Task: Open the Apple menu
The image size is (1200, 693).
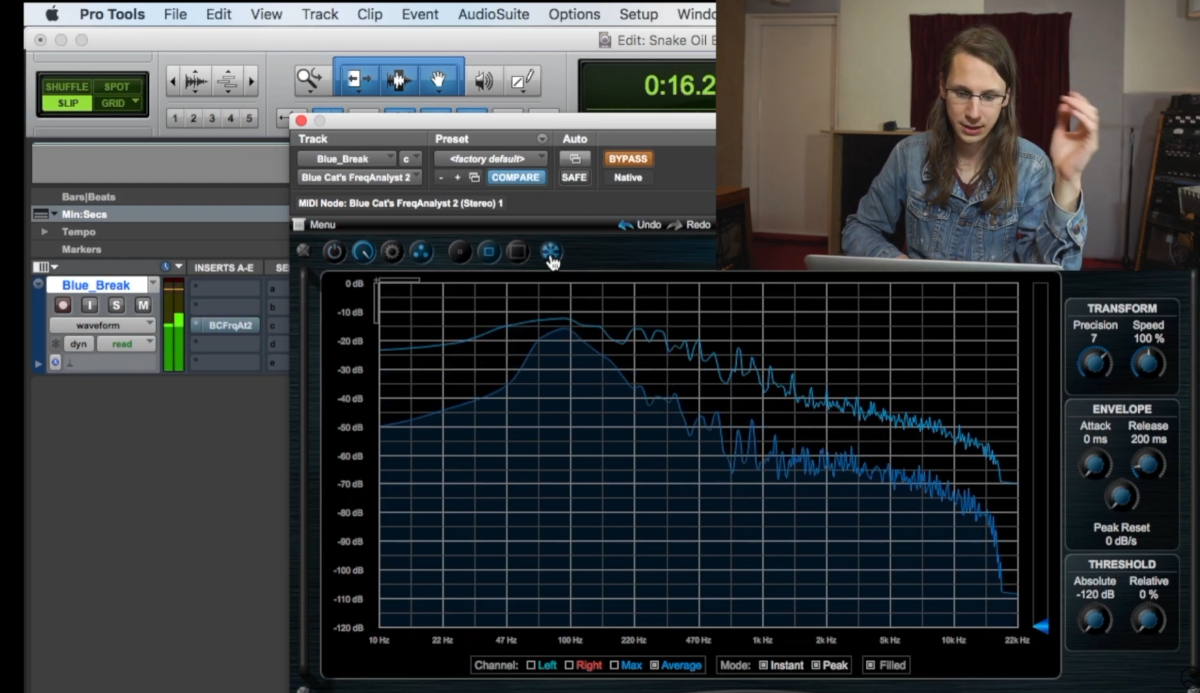Action: pos(52,14)
